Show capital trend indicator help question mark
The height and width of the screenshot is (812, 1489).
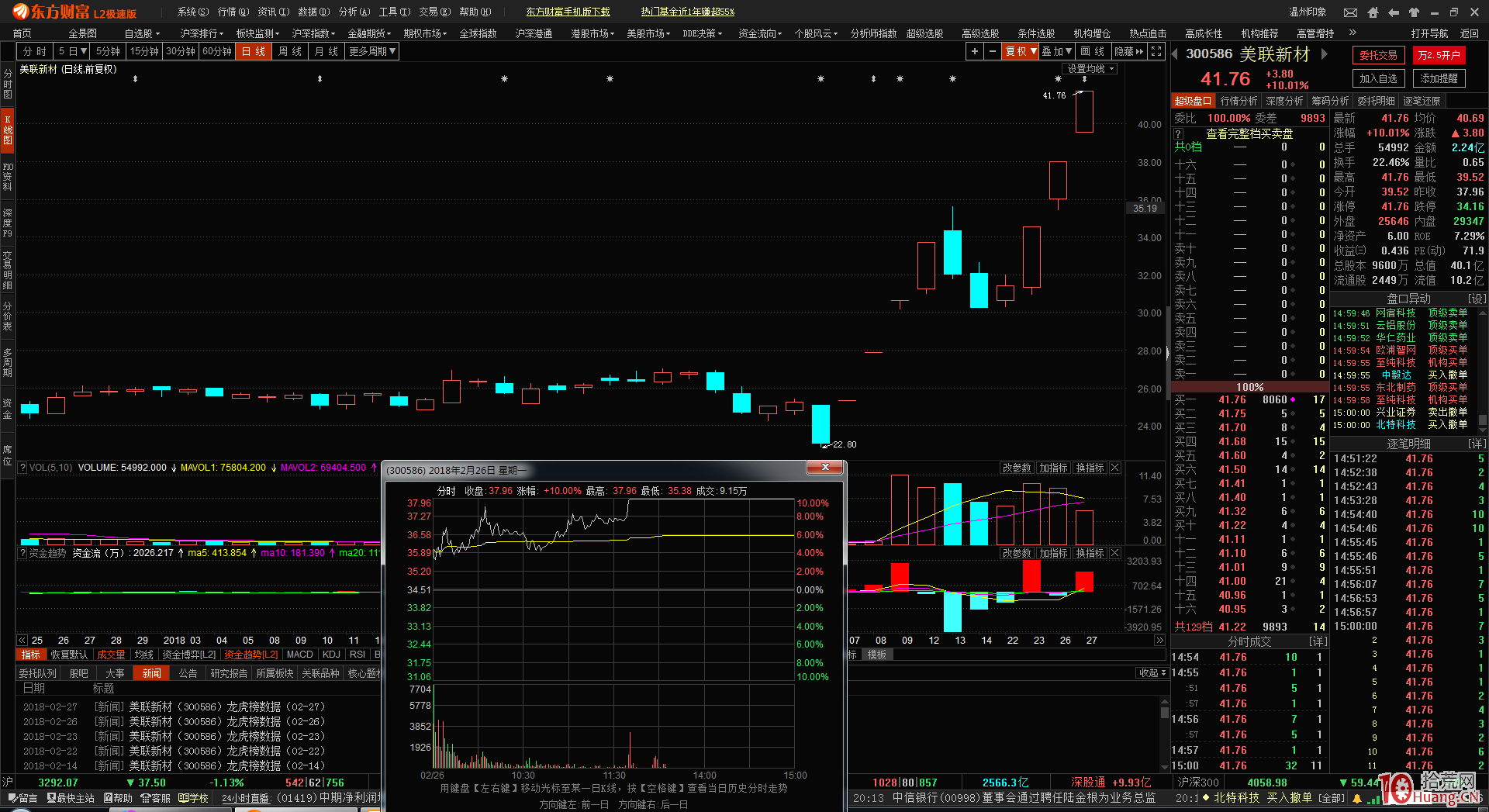point(22,553)
